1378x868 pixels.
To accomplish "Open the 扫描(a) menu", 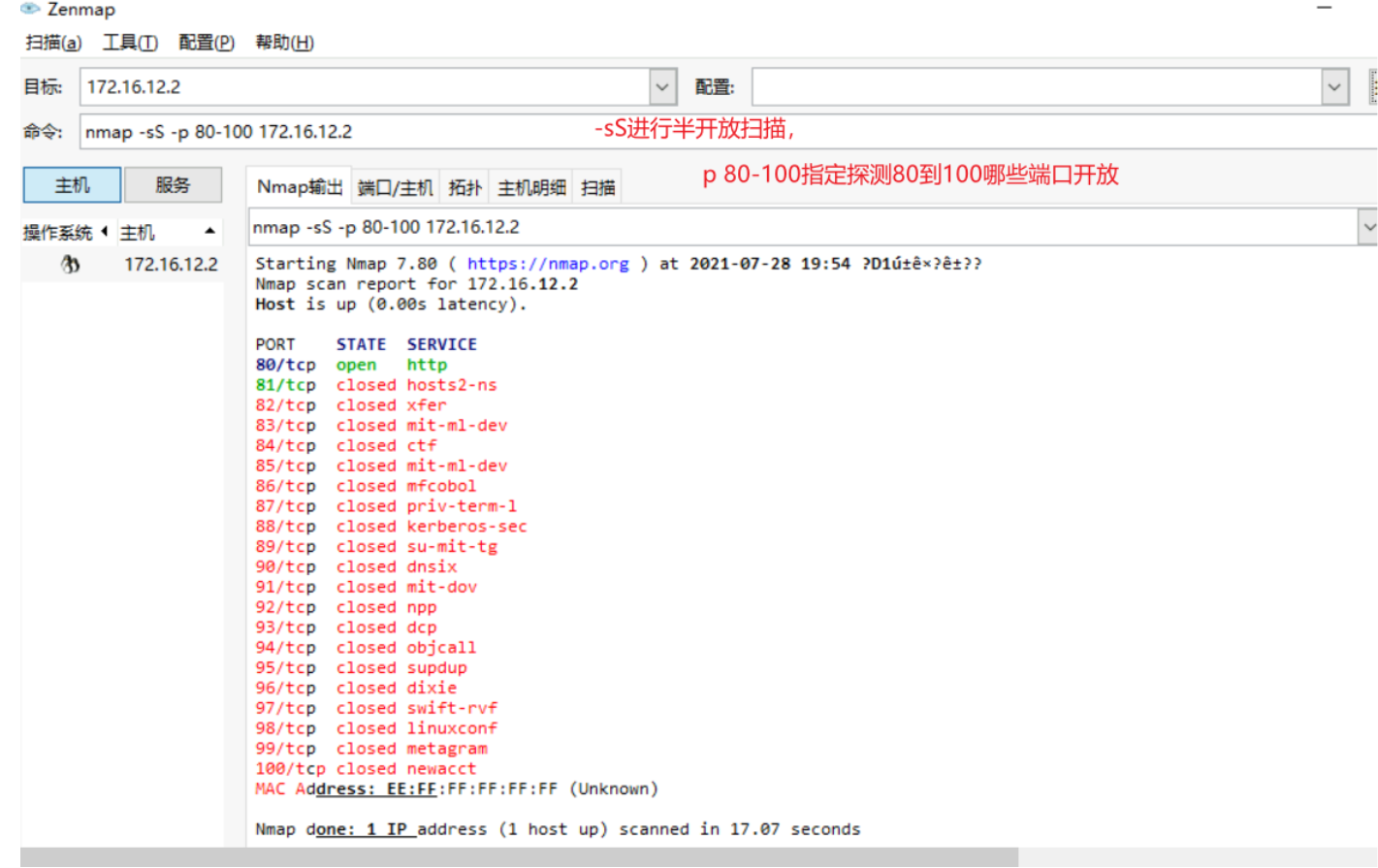I will pyautogui.click(x=53, y=43).
